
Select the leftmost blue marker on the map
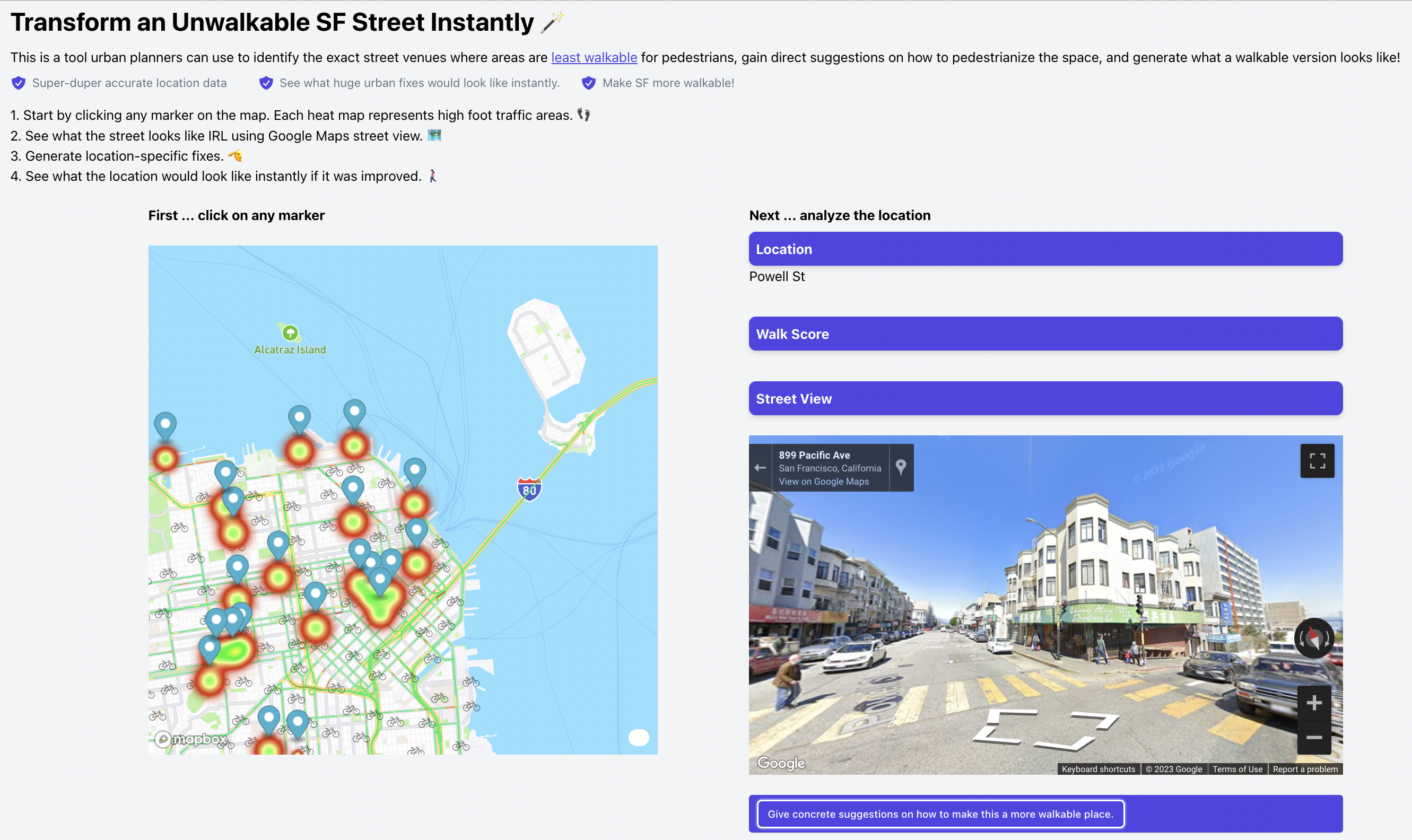(x=165, y=424)
